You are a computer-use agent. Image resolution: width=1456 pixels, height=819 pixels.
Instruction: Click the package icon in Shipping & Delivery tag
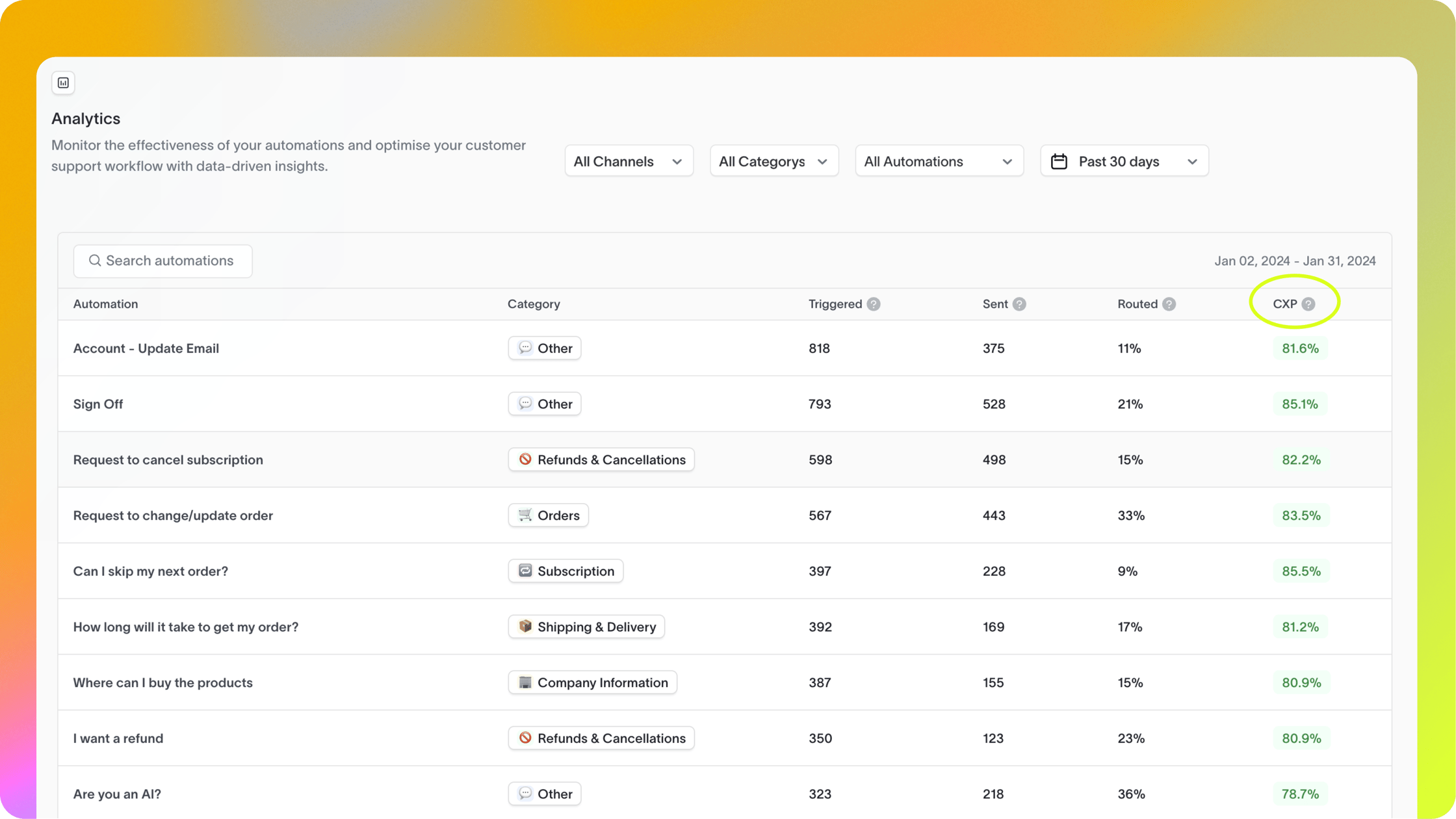click(x=525, y=627)
